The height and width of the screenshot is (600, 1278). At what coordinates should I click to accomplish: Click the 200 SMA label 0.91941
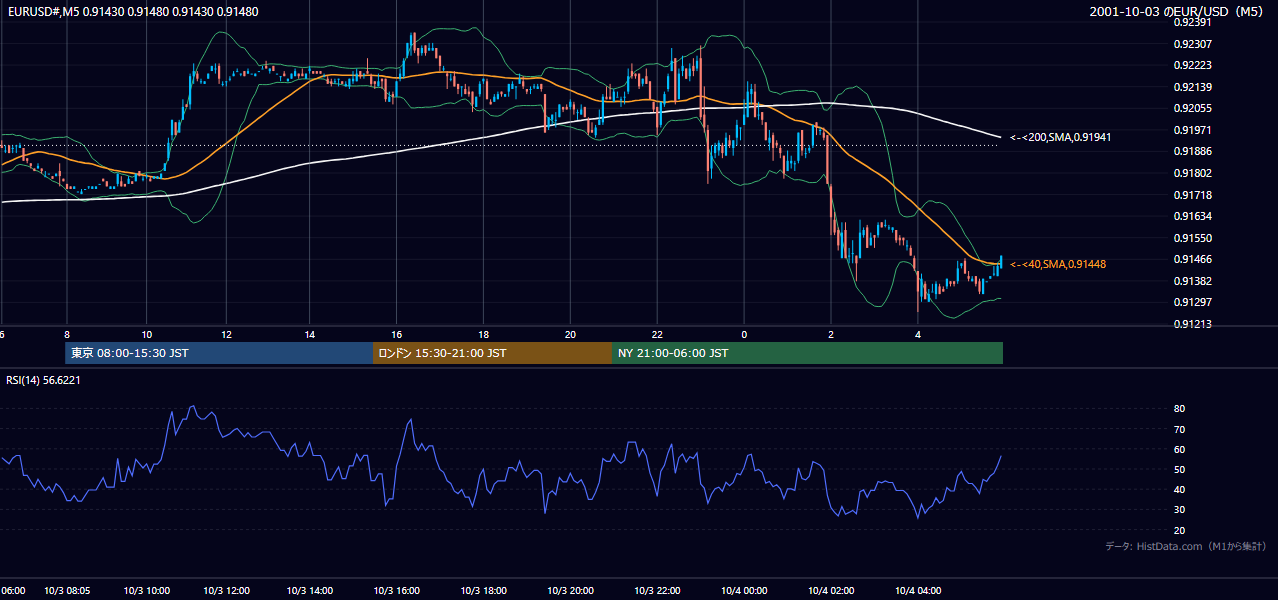1061,137
